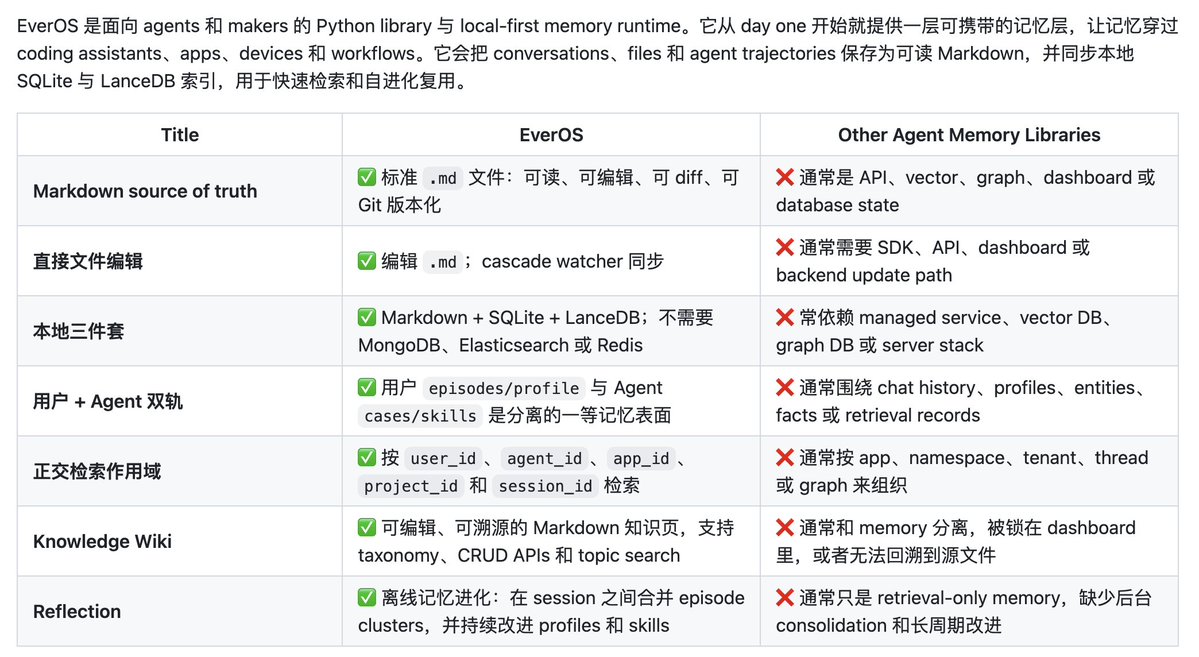Image resolution: width=1199 pixels, height=657 pixels.
Task: Click the 用户 + Agent 双轨 row title
Action: point(108,402)
